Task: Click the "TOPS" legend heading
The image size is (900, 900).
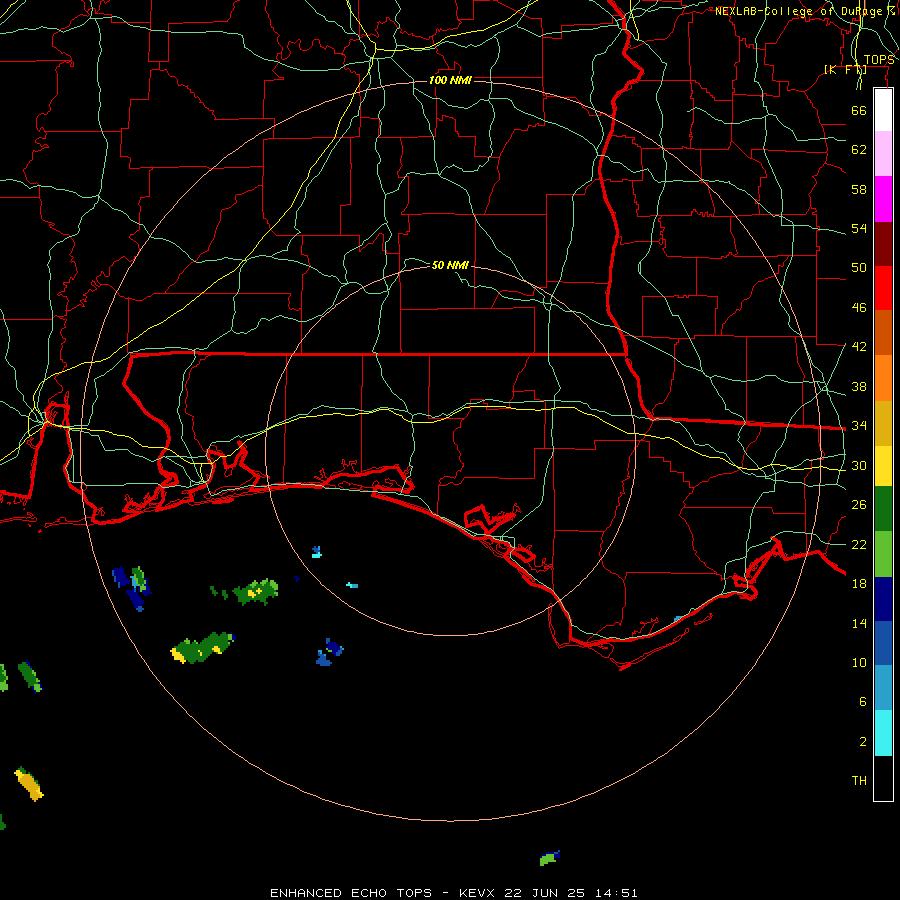Action: pos(879,60)
